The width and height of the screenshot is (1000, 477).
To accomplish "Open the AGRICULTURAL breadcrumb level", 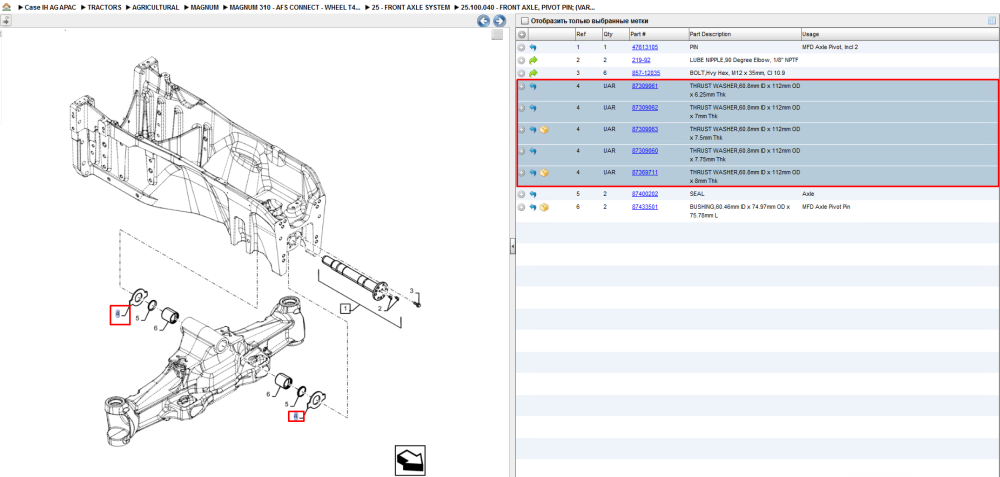I will click(156, 8).
